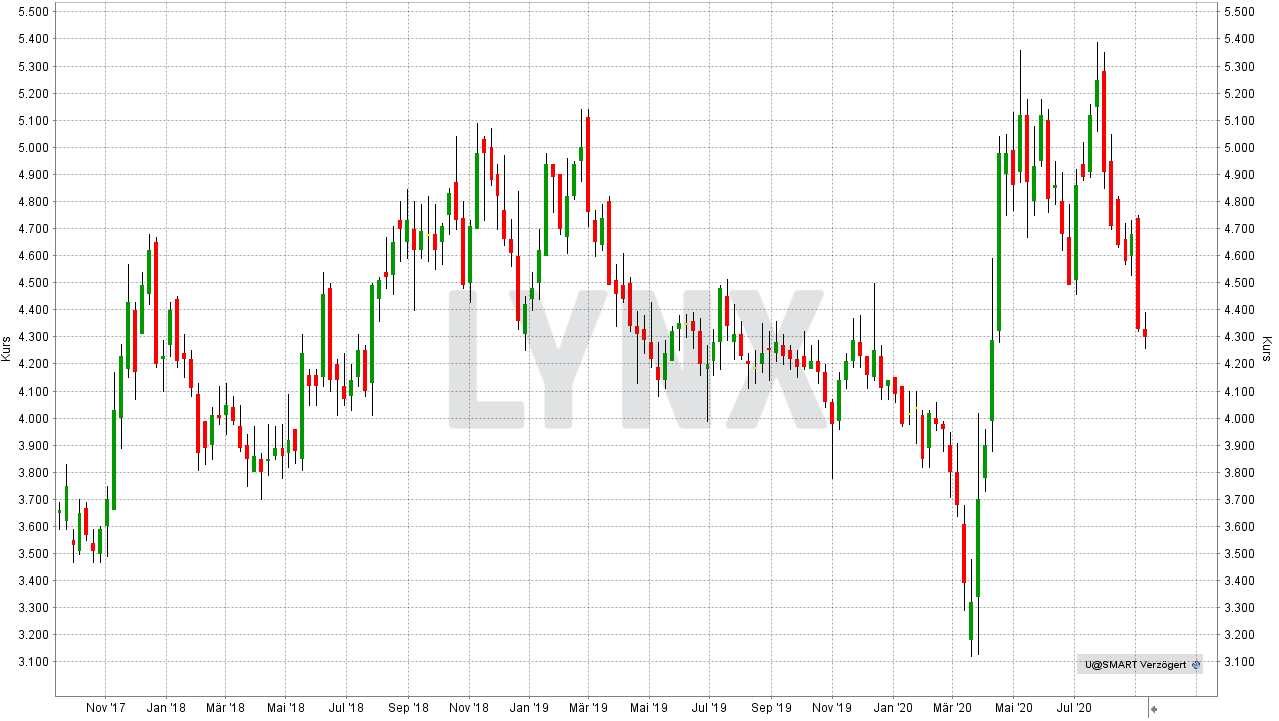Select the 'Mai '20' date label

(1012, 708)
